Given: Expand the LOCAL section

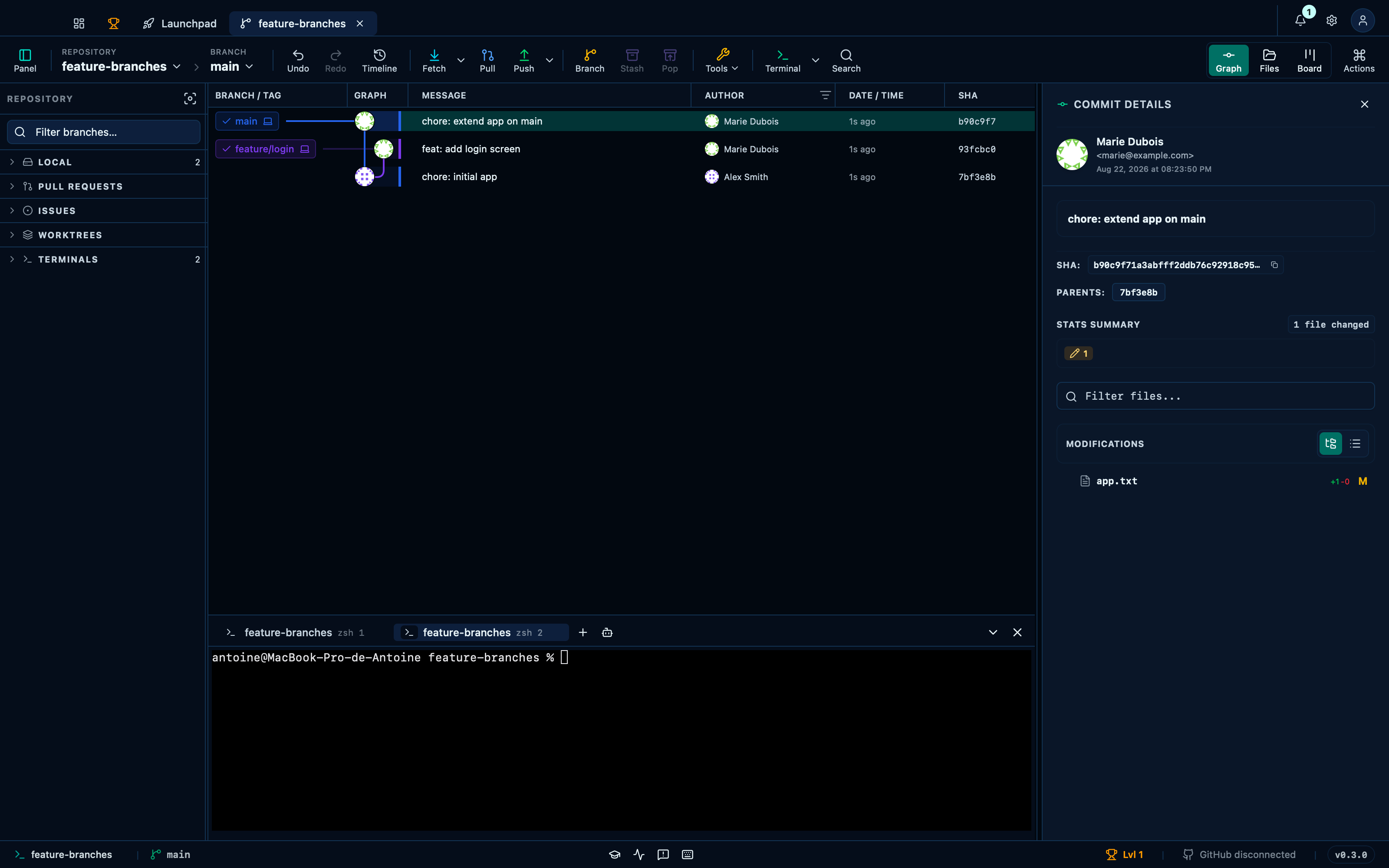Looking at the screenshot, I should (x=103, y=162).
